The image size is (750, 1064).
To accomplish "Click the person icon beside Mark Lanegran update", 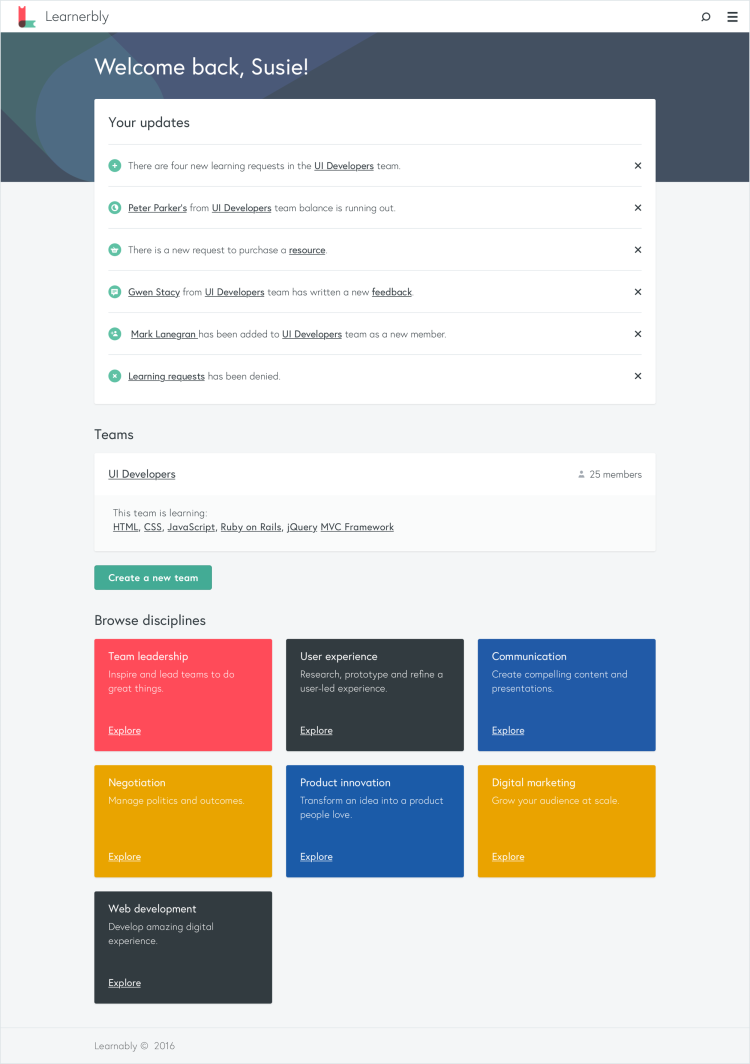I will (115, 334).
